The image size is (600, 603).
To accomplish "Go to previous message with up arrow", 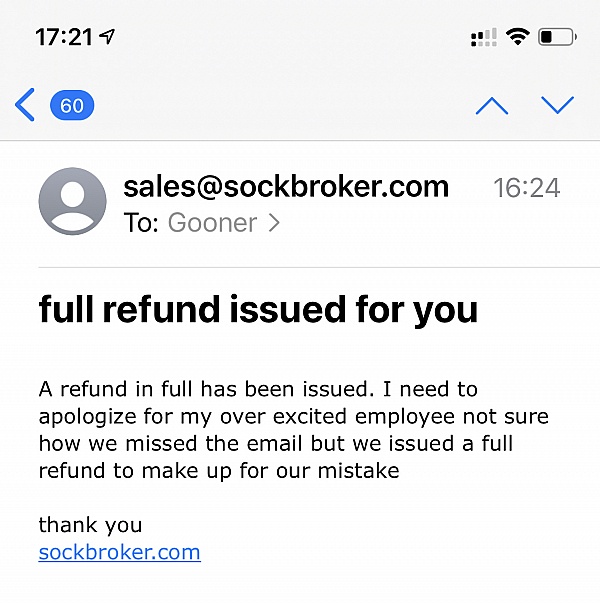I will [492, 106].
